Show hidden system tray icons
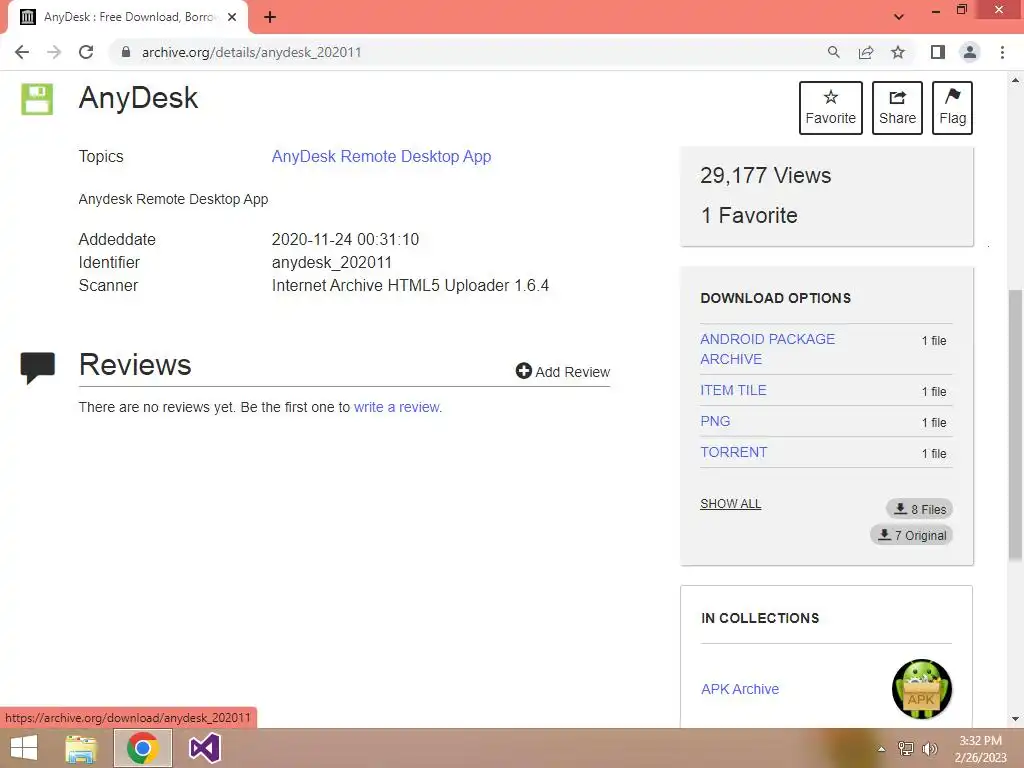1024x768 pixels. (881, 749)
